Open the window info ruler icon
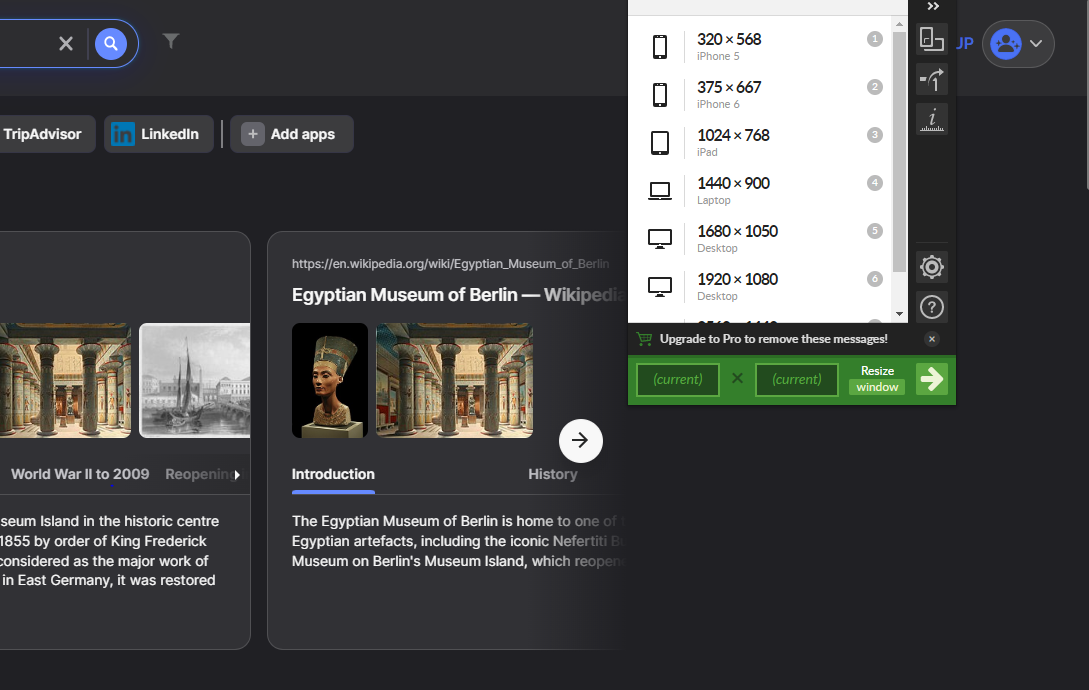The height and width of the screenshot is (690, 1089). click(x=931, y=120)
